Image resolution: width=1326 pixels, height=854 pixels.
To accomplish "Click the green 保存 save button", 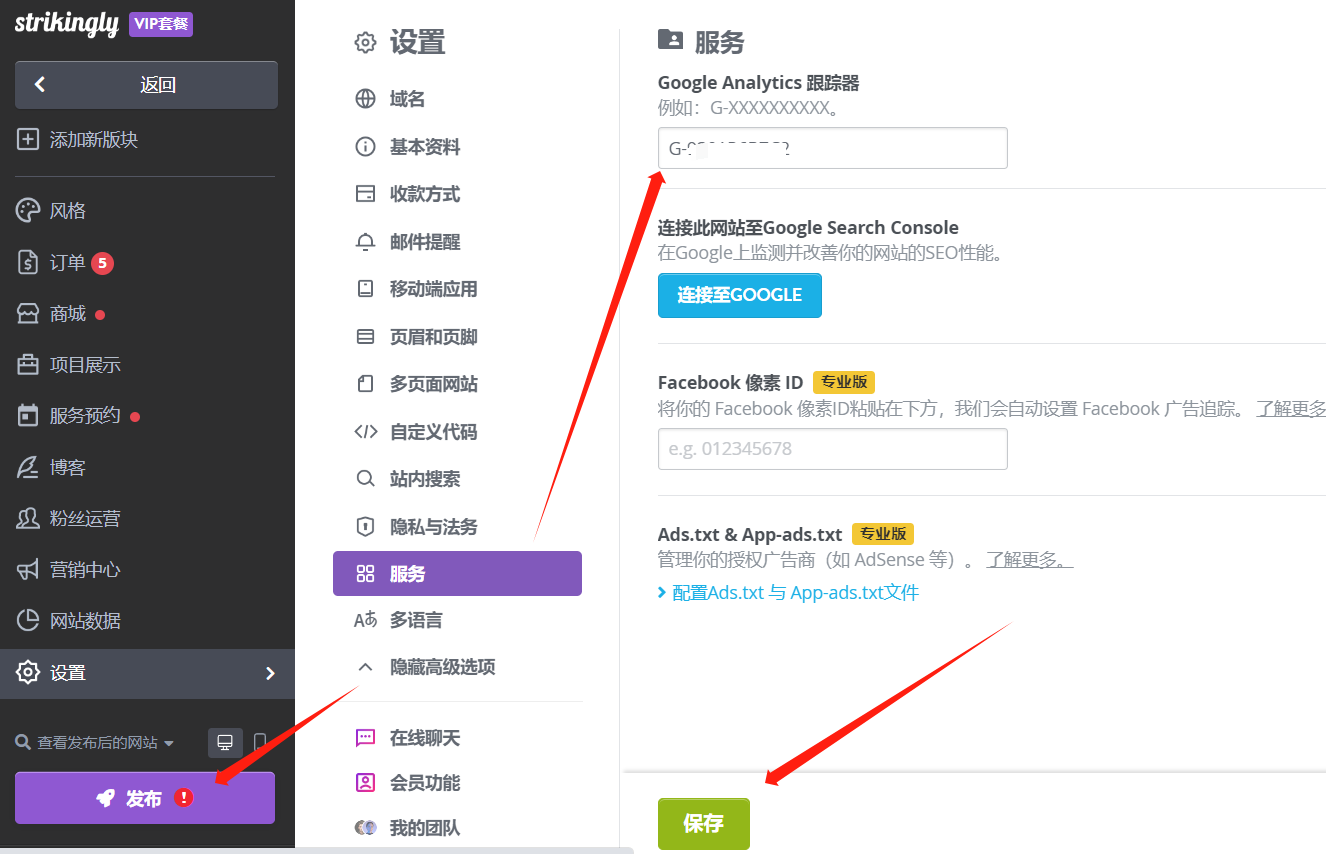I will (703, 824).
